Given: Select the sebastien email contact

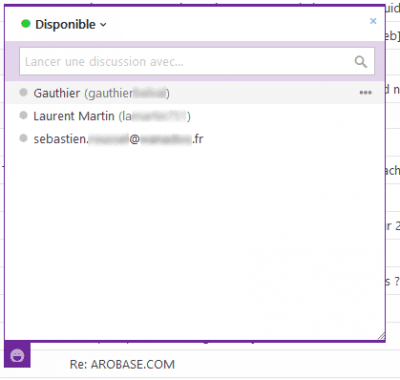Looking at the screenshot, I should pyautogui.click(x=195, y=139).
